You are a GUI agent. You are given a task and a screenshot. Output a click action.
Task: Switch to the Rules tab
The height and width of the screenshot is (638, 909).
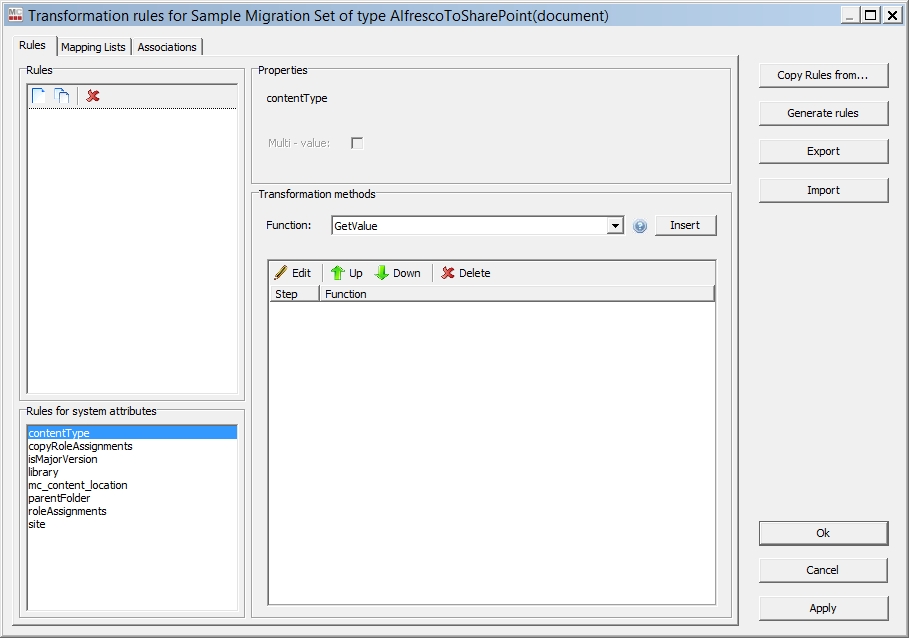32,45
